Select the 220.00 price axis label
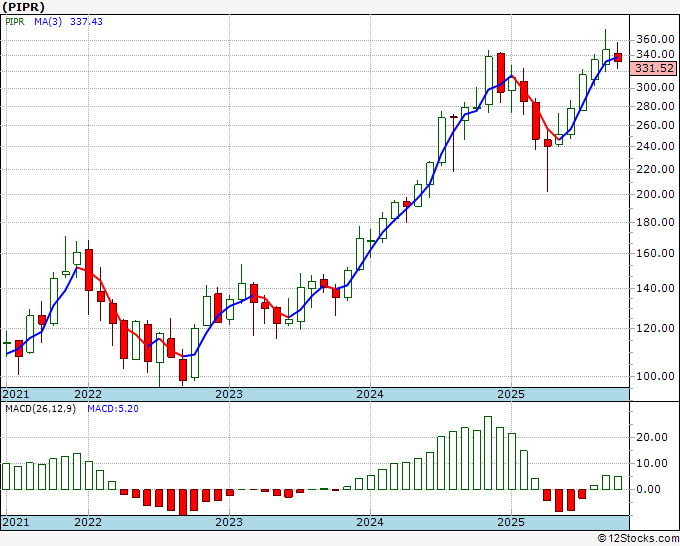Image resolution: width=680 pixels, height=546 pixels. click(x=655, y=169)
